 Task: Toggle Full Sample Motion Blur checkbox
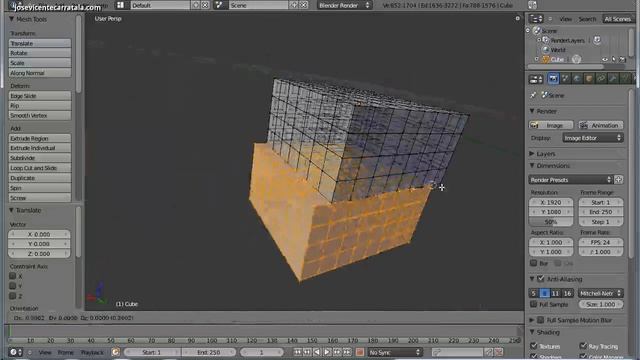[x=541, y=320]
